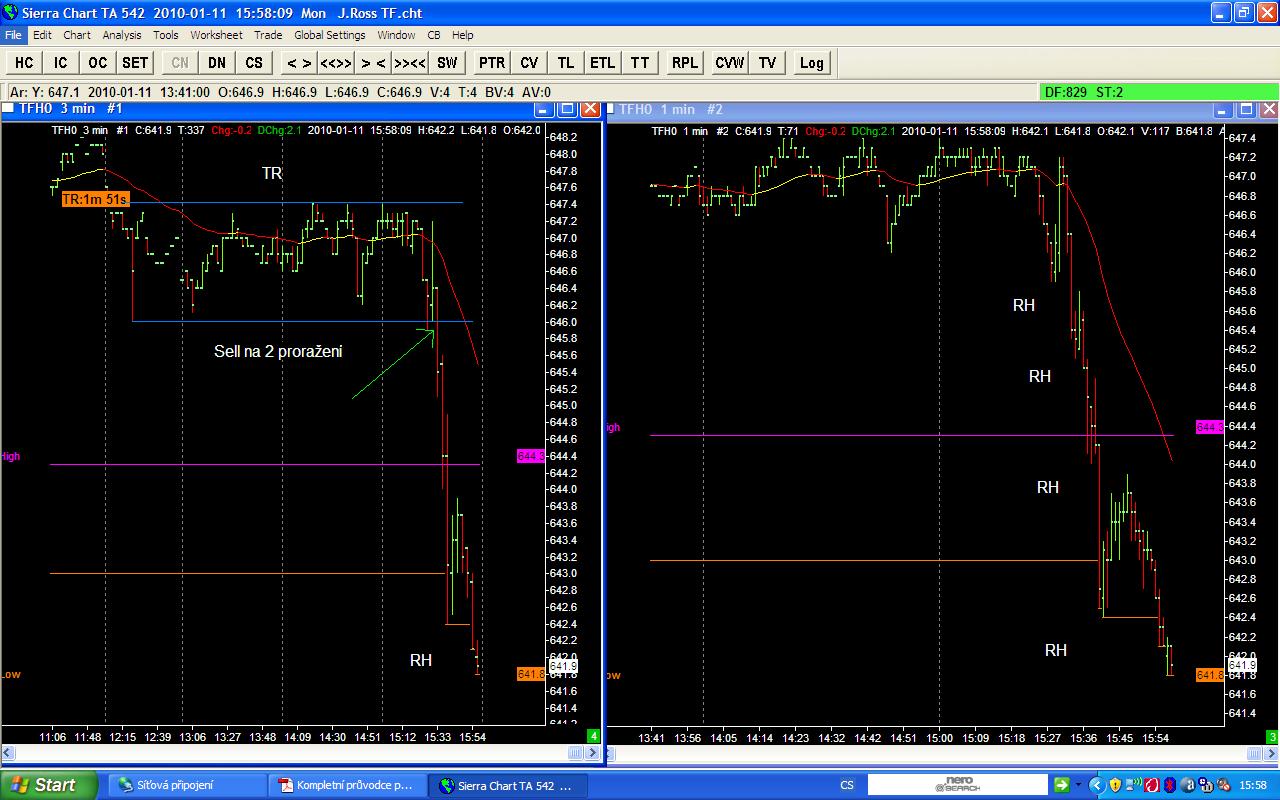The height and width of the screenshot is (800, 1280).
Task: Open the Global Settings menu
Action: [330, 35]
